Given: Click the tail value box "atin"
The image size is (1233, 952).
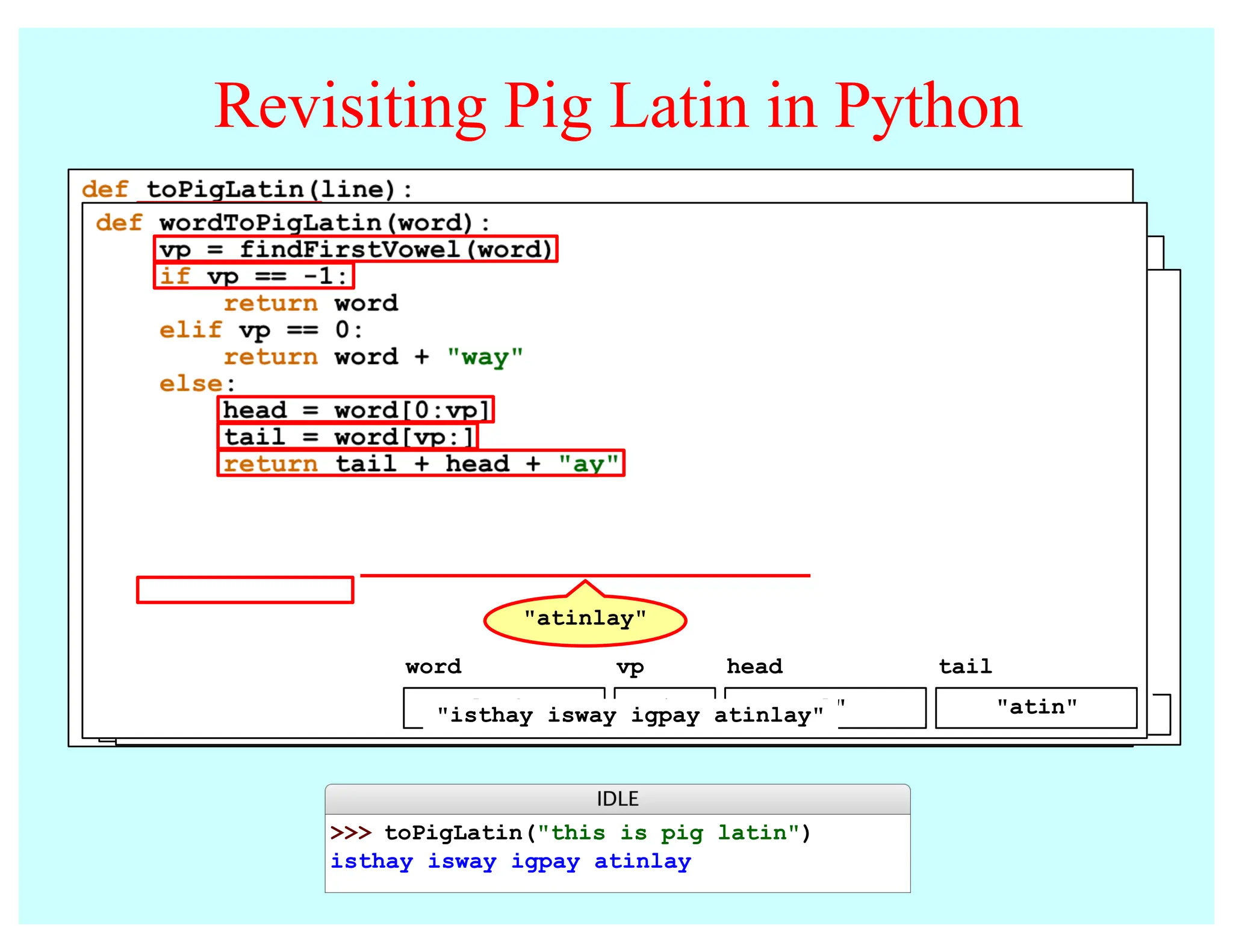Looking at the screenshot, I should click(1036, 708).
